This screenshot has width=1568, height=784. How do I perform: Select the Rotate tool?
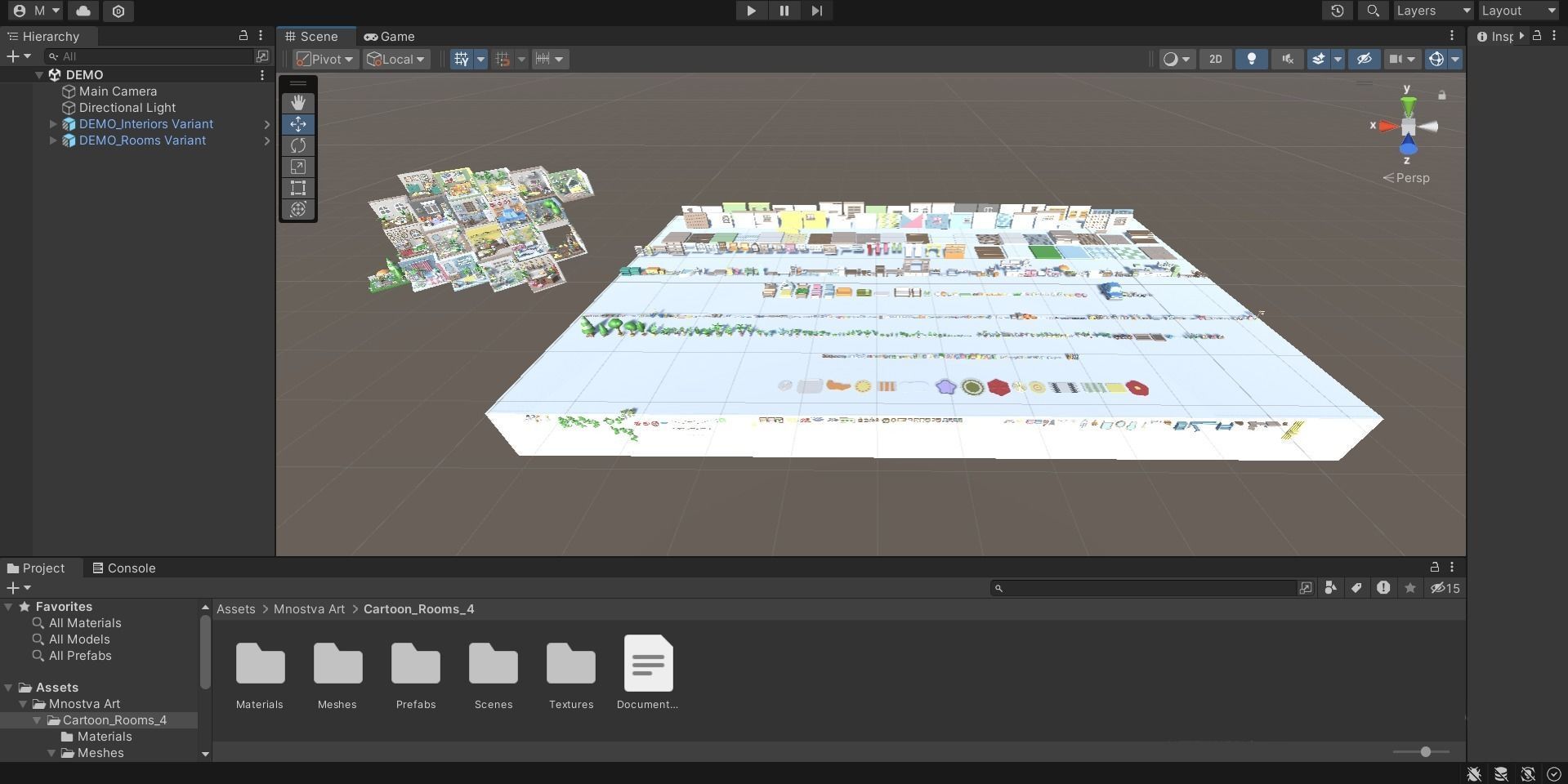click(x=298, y=145)
